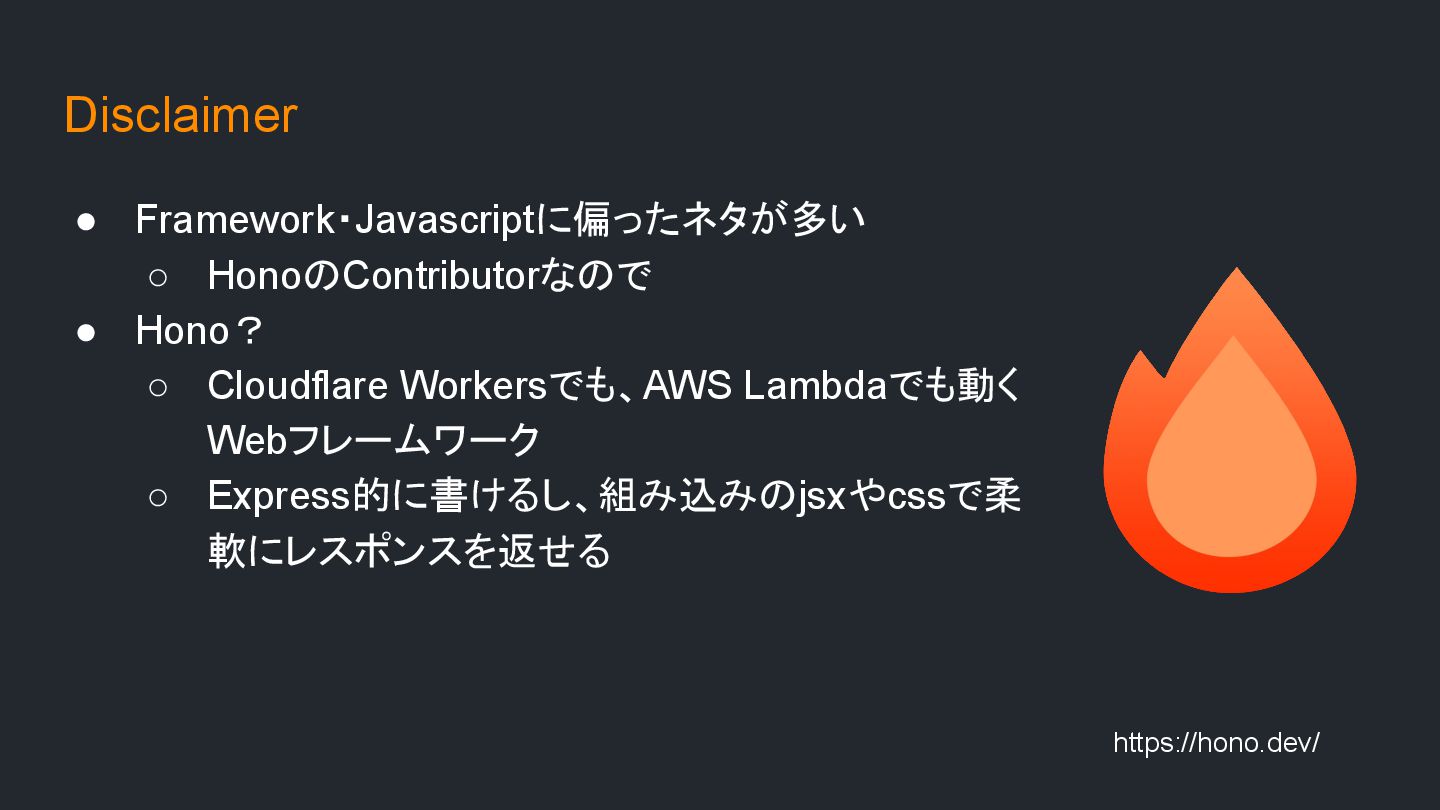Viewport: 1440px width, 810px height.
Task: Click the inner light-orange flame droplet
Action: pos(1232,450)
